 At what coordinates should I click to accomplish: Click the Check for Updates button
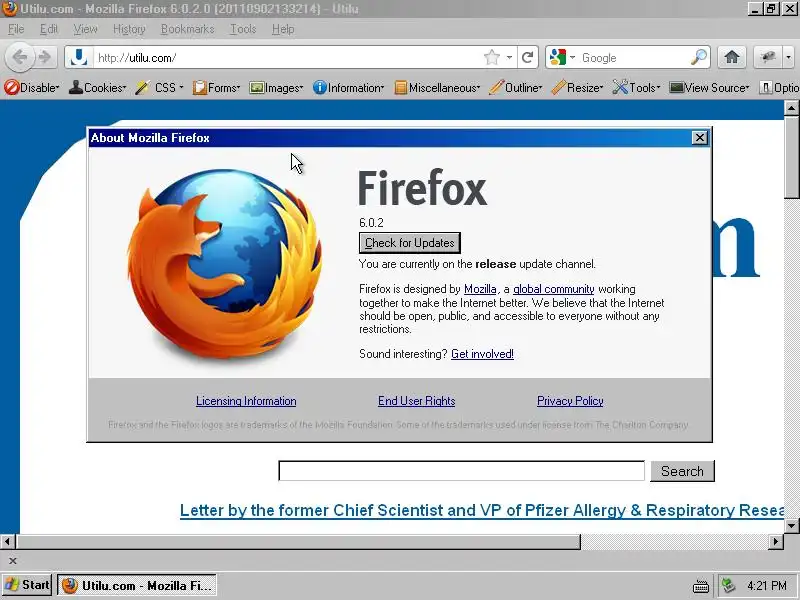tap(410, 243)
